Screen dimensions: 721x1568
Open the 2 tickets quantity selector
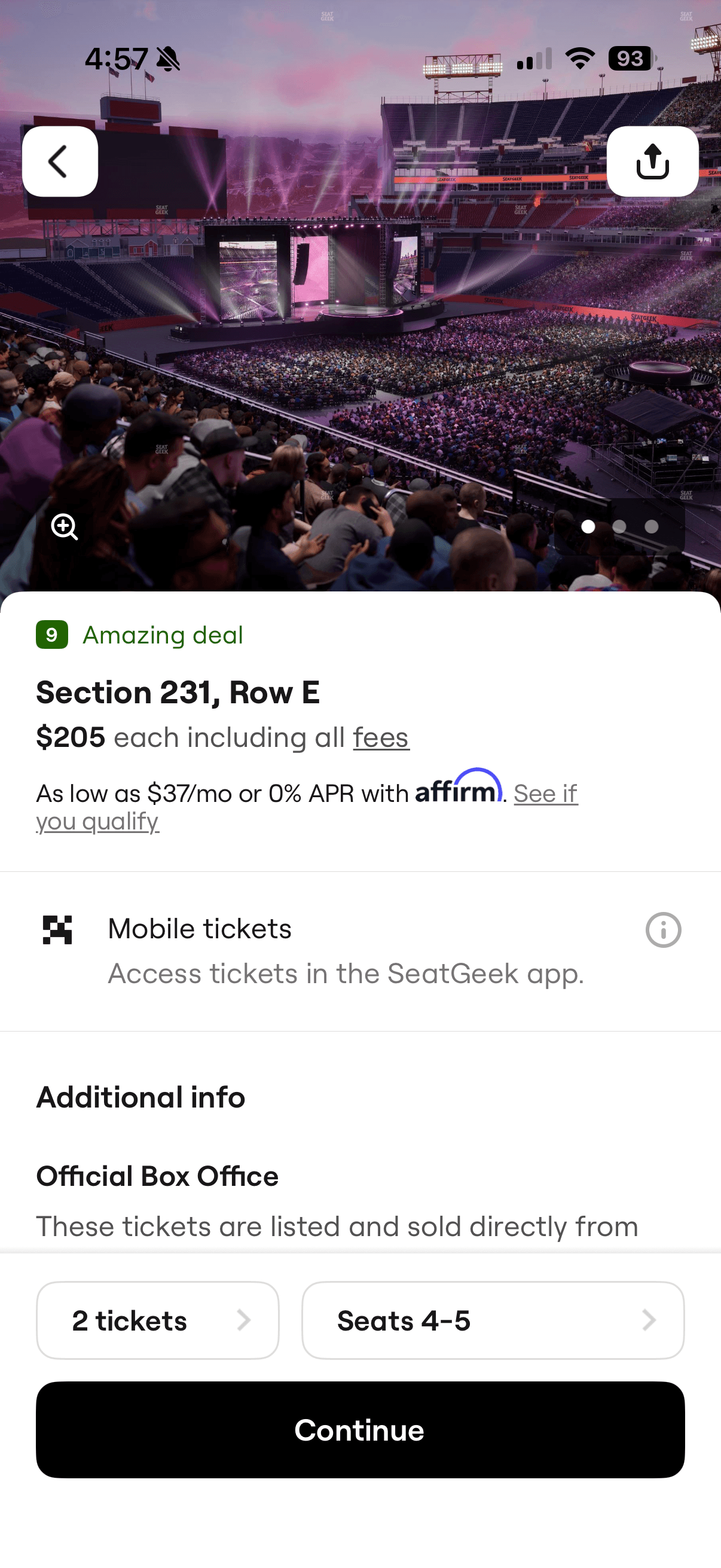(x=158, y=1320)
